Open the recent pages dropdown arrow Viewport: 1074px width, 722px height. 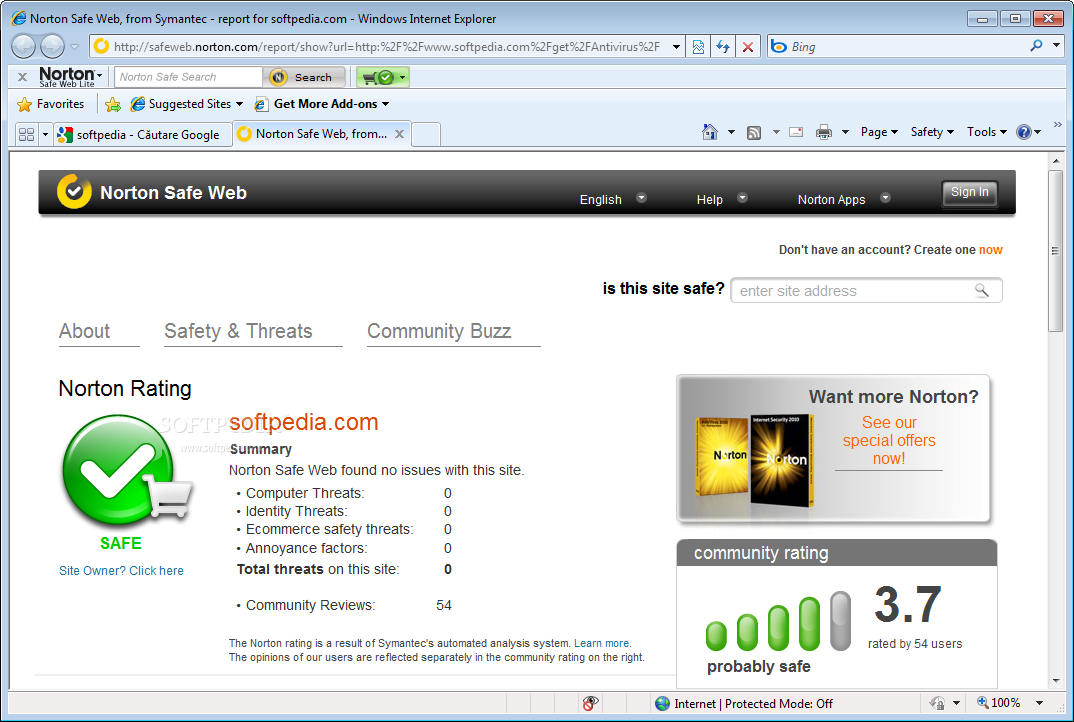(x=75, y=47)
